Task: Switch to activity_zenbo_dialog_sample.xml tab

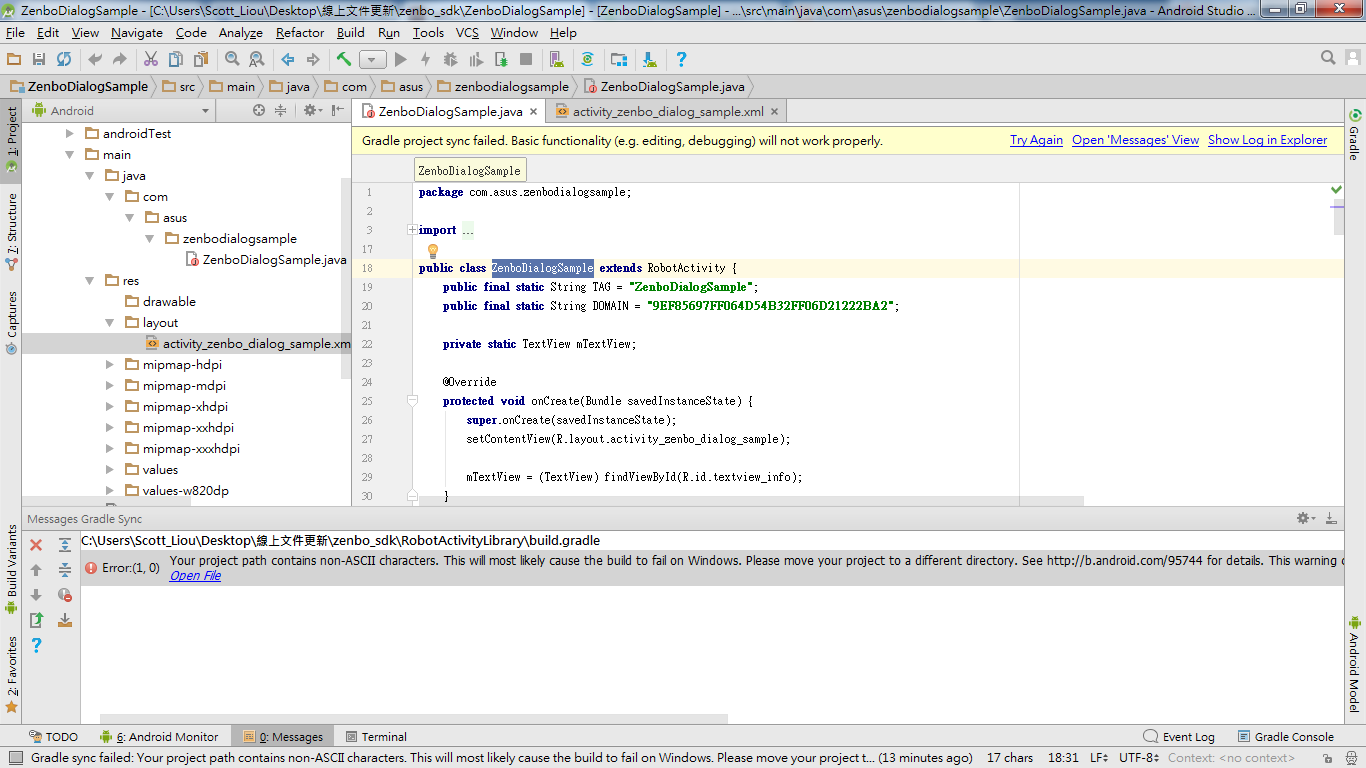Action: [668, 112]
